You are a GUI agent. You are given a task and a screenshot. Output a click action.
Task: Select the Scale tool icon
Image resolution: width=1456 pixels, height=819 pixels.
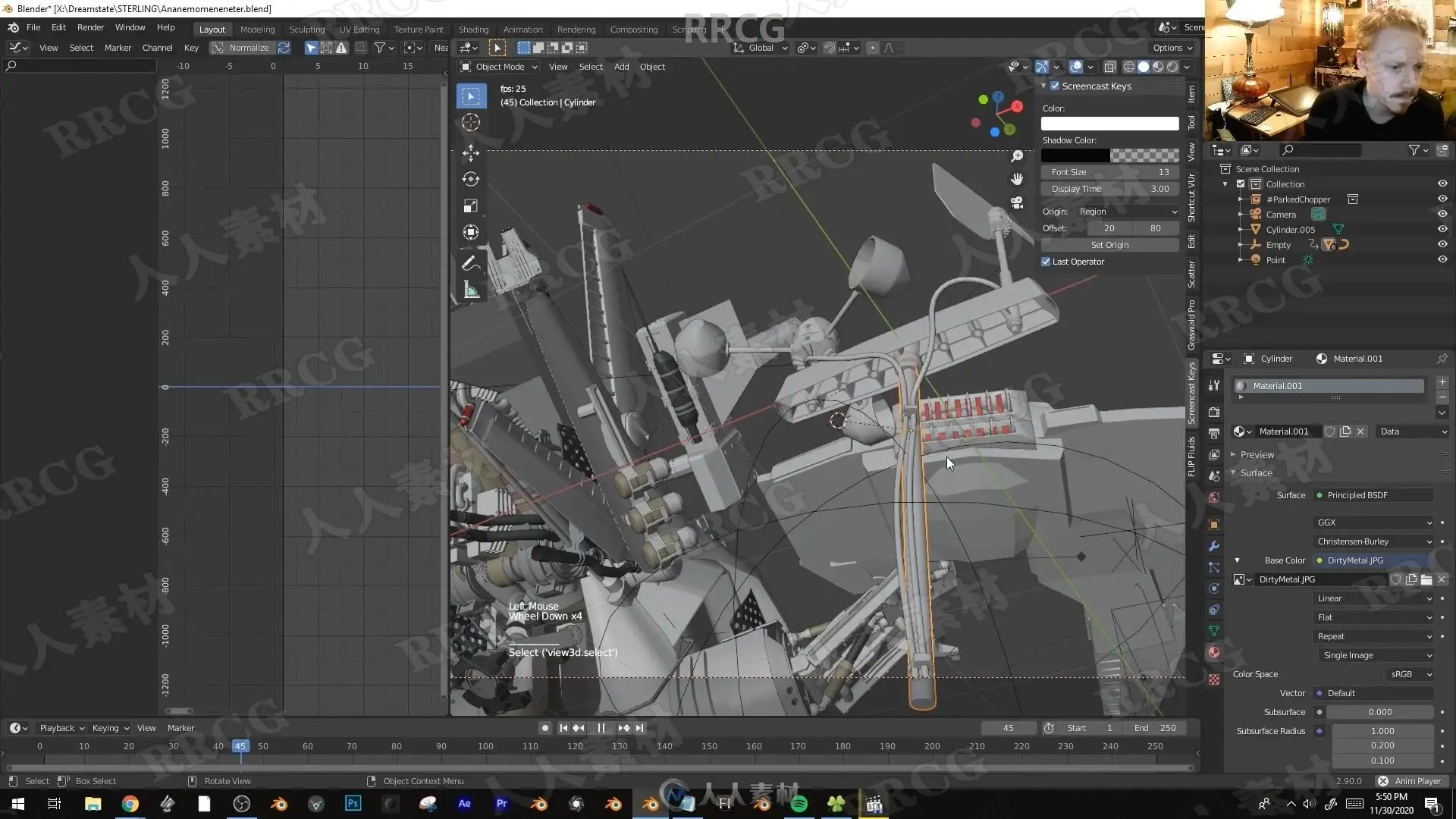(x=471, y=206)
